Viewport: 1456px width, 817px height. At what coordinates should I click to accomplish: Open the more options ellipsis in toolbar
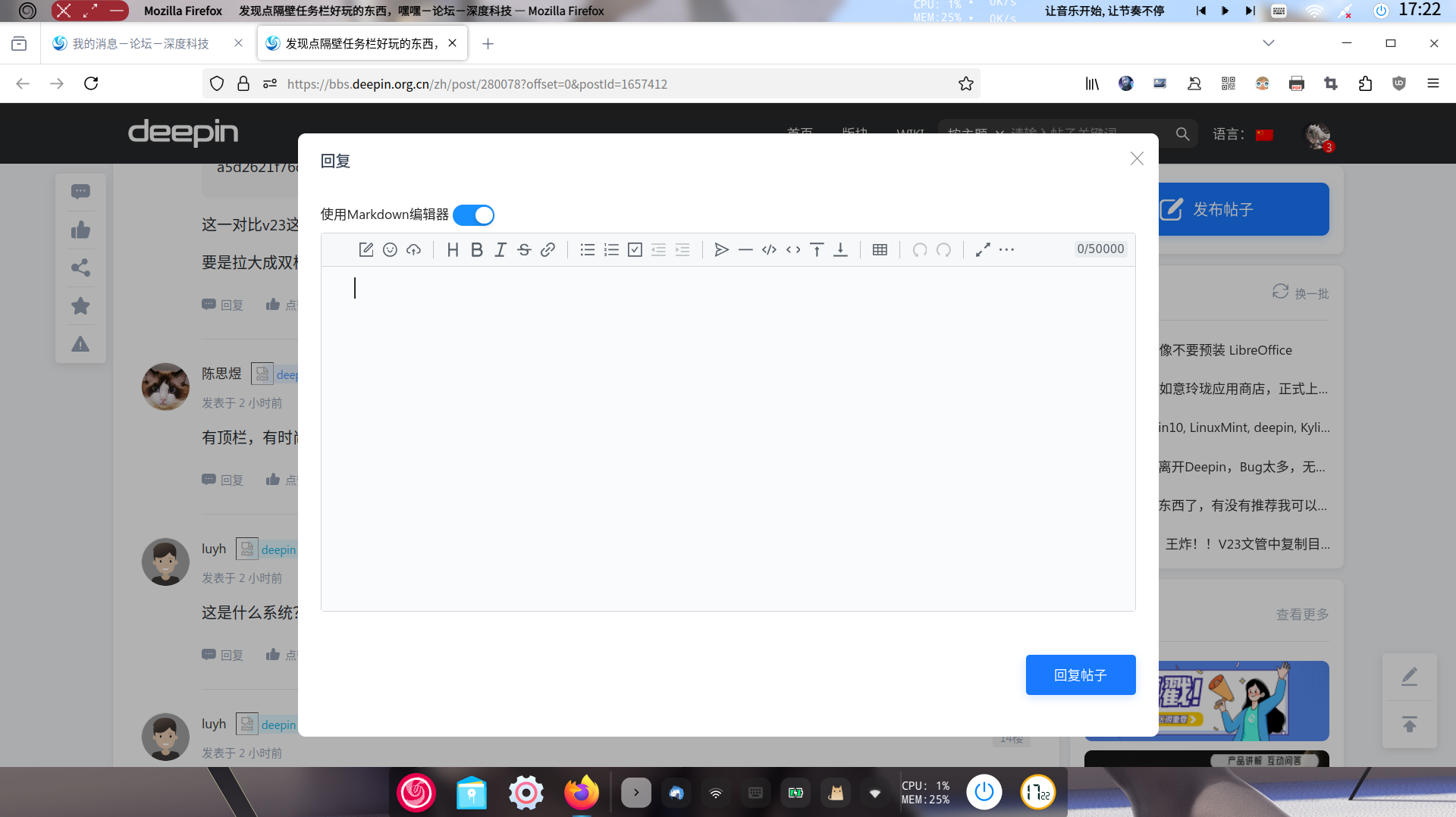click(x=1006, y=250)
